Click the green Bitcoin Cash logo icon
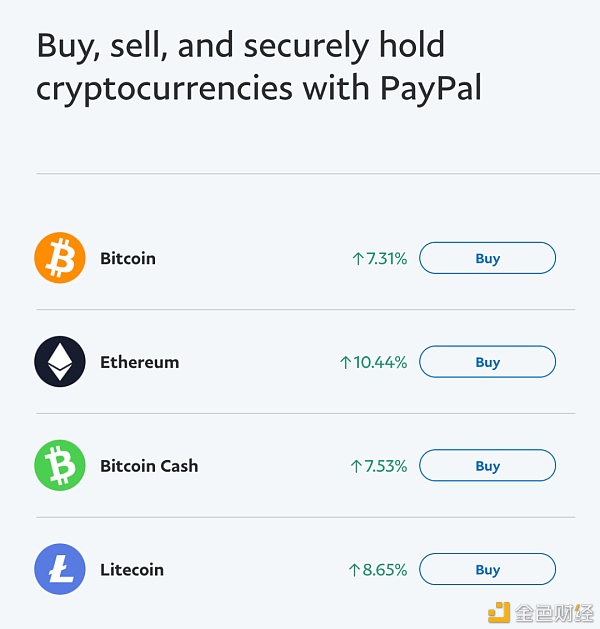 tap(60, 466)
